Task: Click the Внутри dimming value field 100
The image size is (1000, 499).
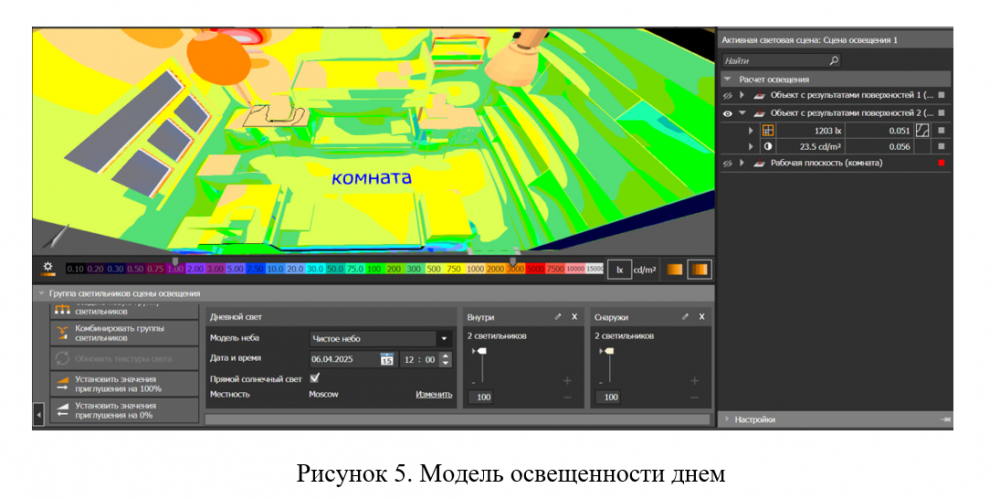Action: pyautogui.click(x=484, y=398)
